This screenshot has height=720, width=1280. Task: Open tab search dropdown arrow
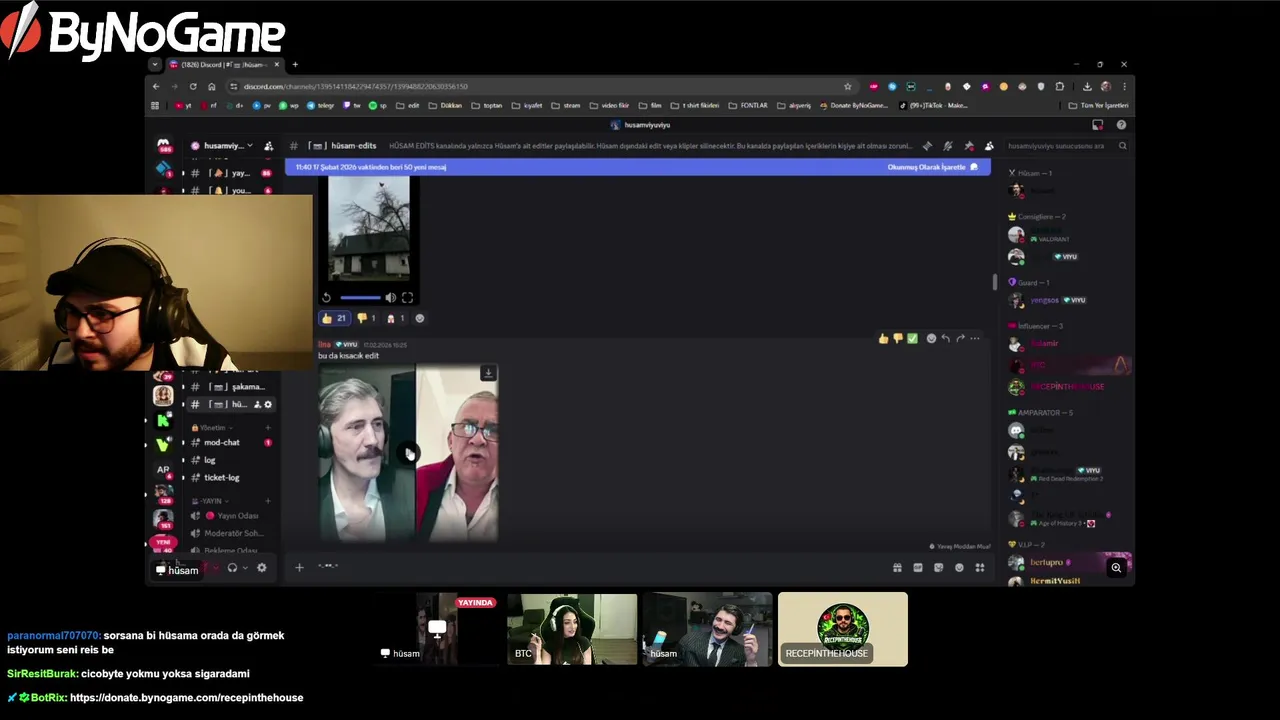pos(154,65)
